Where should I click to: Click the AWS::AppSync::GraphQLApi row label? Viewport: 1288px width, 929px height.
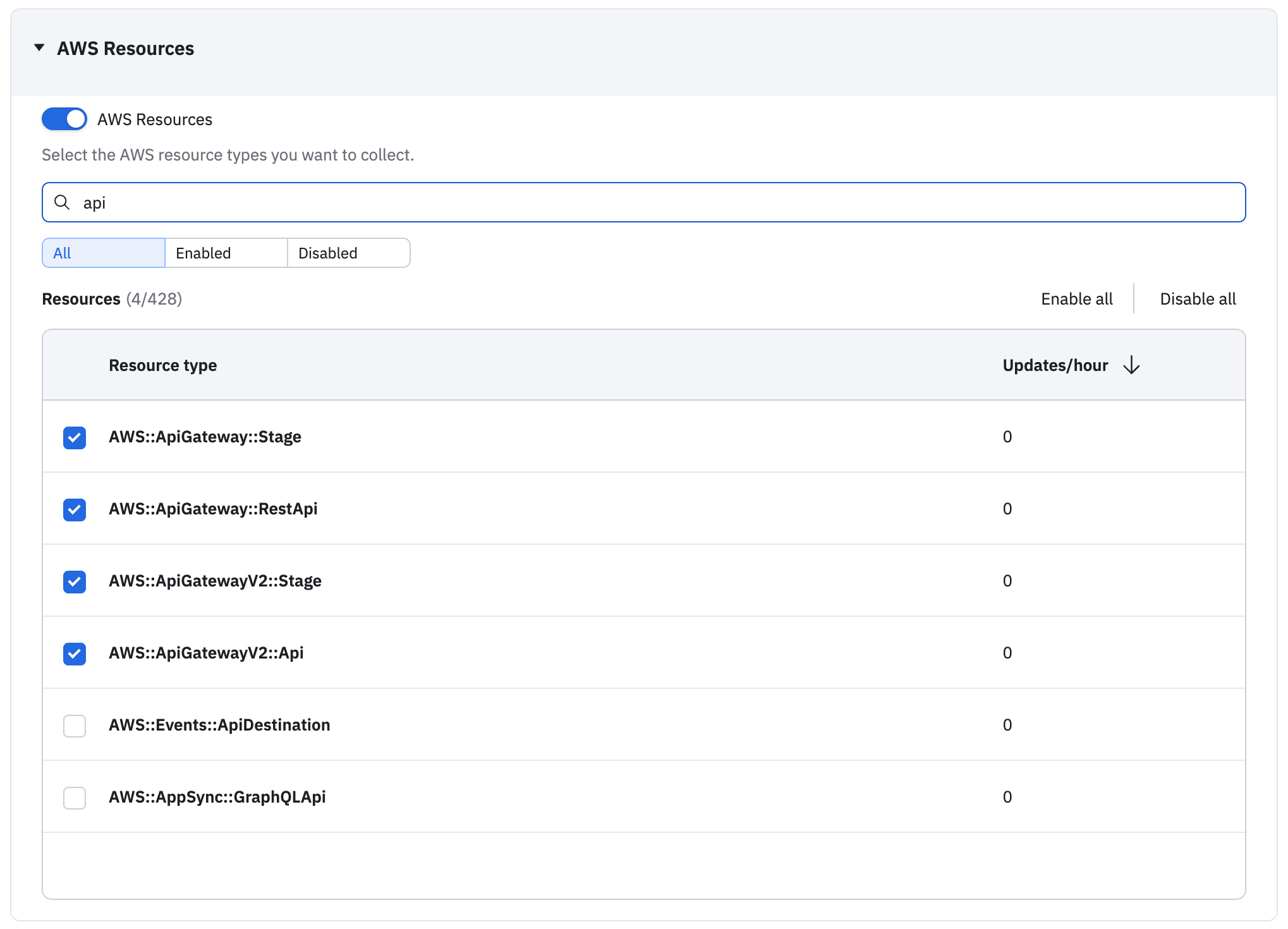tap(217, 797)
